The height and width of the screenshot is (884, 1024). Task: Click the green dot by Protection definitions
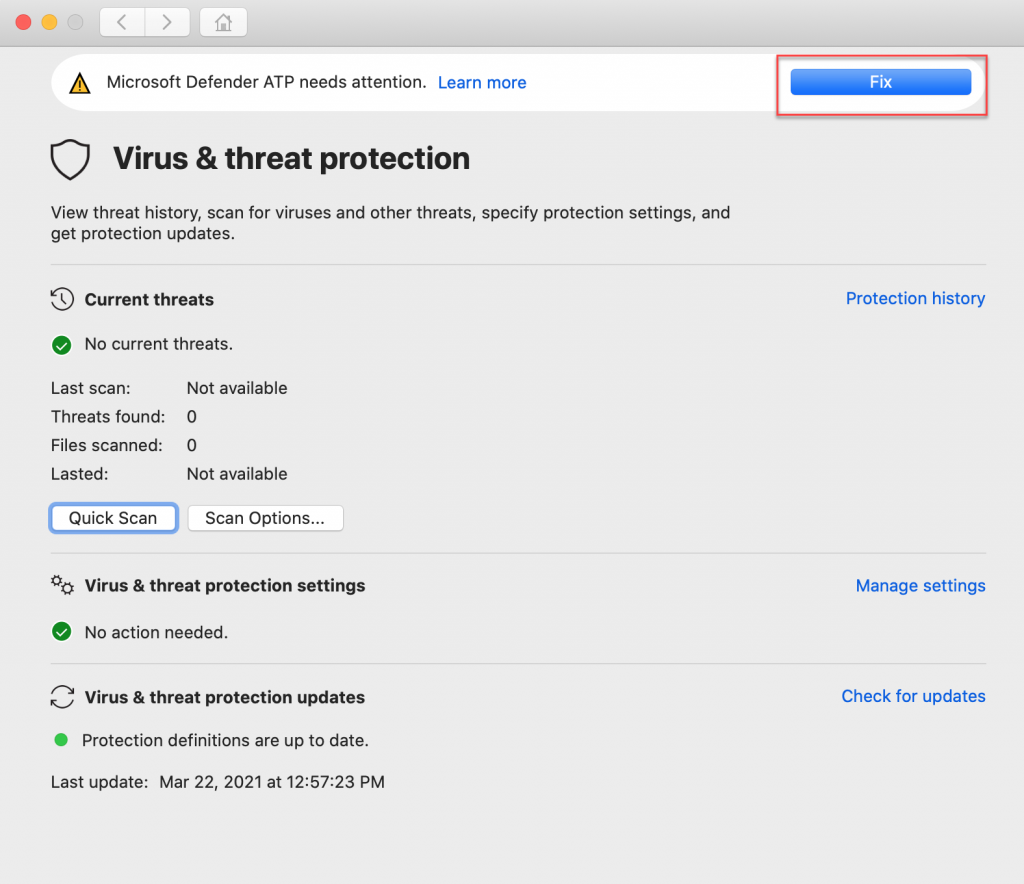[x=61, y=740]
